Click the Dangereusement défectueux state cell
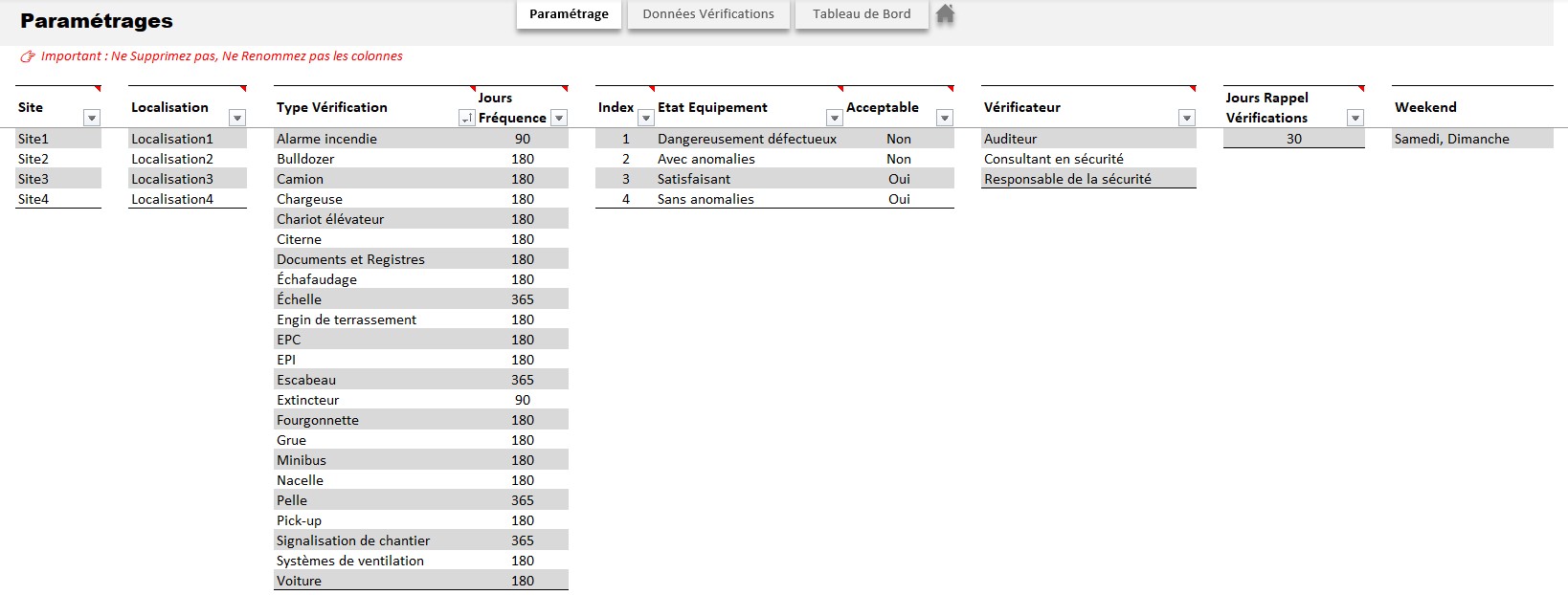The height and width of the screenshot is (595, 1568). click(x=747, y=139)
